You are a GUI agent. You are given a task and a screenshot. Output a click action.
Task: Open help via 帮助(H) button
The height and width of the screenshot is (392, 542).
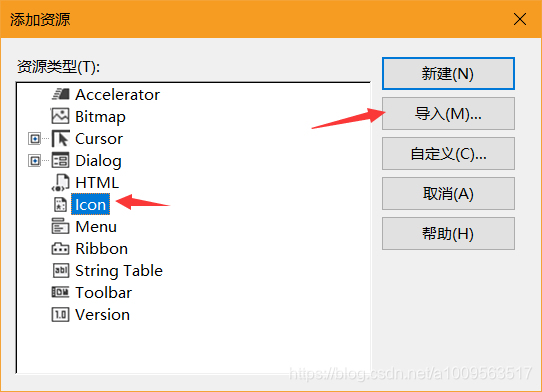(x=448, y=234)
